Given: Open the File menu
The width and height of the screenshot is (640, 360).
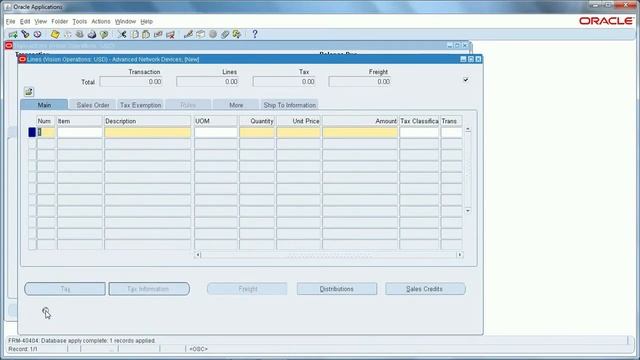Looking at the screenshot, I should pyautogui.click(x=10, y=22).
